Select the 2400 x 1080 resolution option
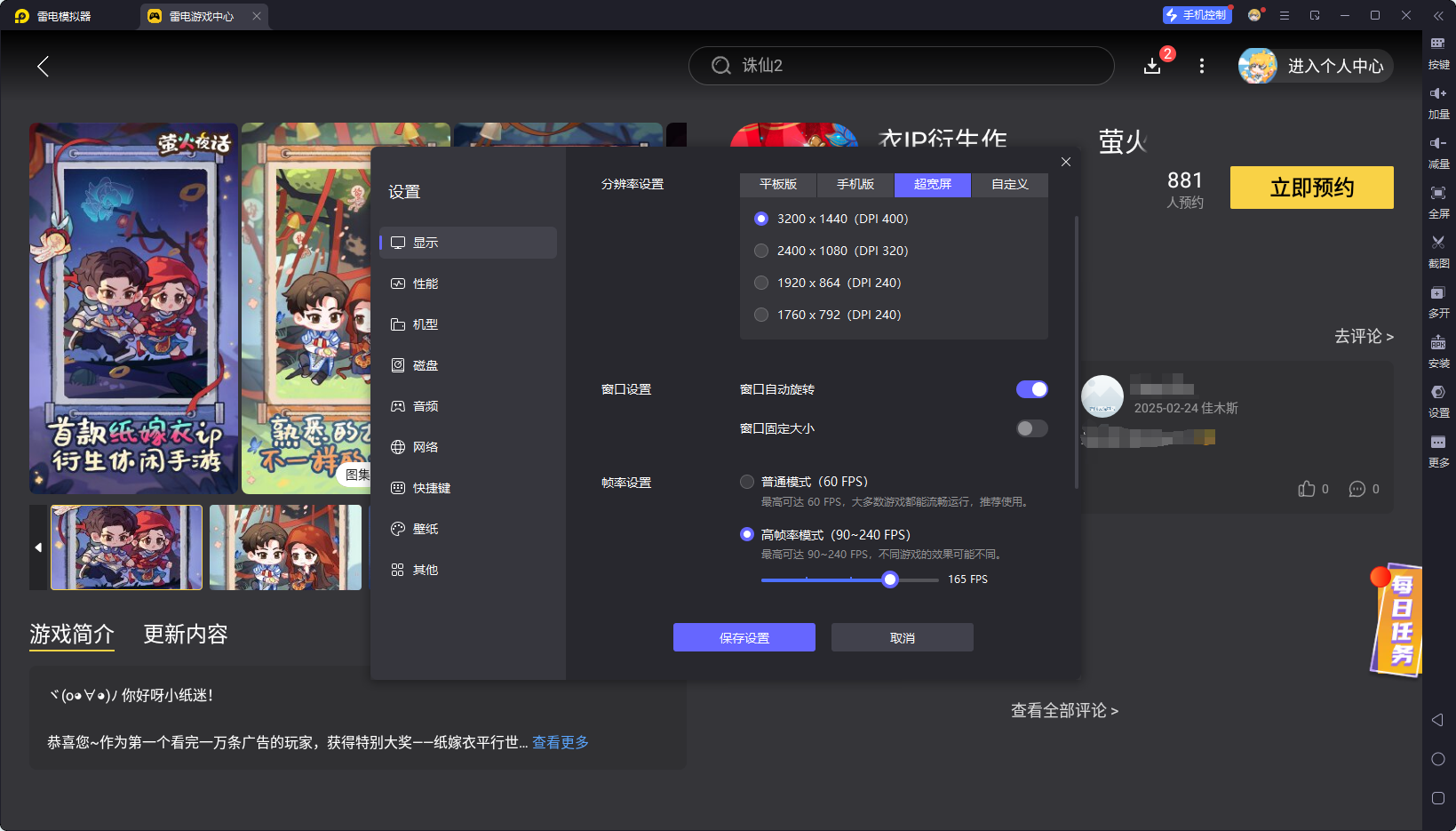The image size is (1456, 831). (761, 250)
